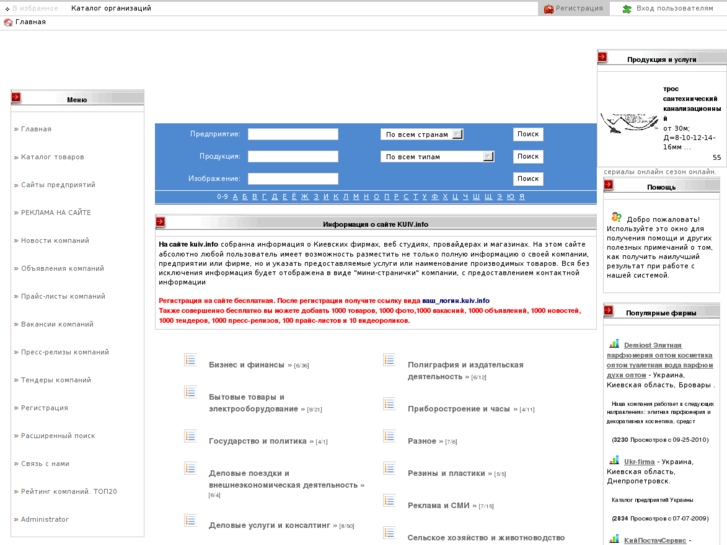Click the В избранное star icon
Screen dimensions: 727x545
tap(7, 9)
